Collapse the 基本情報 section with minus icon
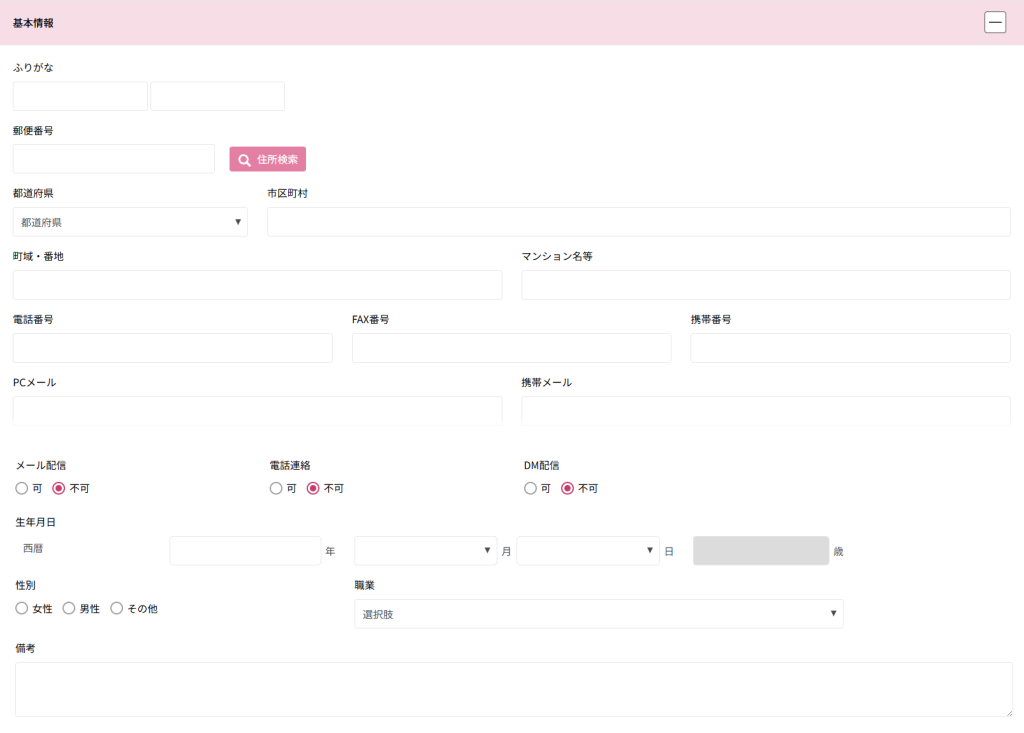Image resolution: width=1024 pixels, height=733 pixels. (x=995, y=22)
